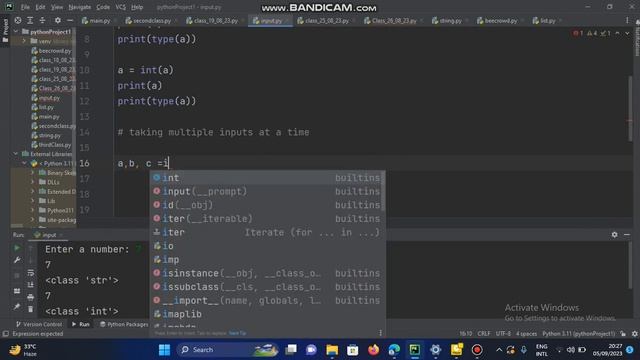Open the File menu
This screenshot has height=360, width=640.
pos(25,7)
